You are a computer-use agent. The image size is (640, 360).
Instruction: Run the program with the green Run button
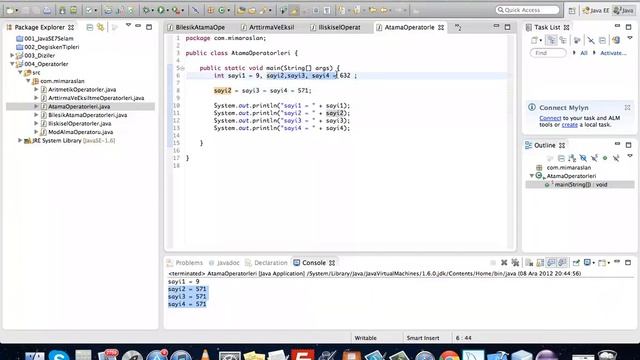[x=160, y=10]
